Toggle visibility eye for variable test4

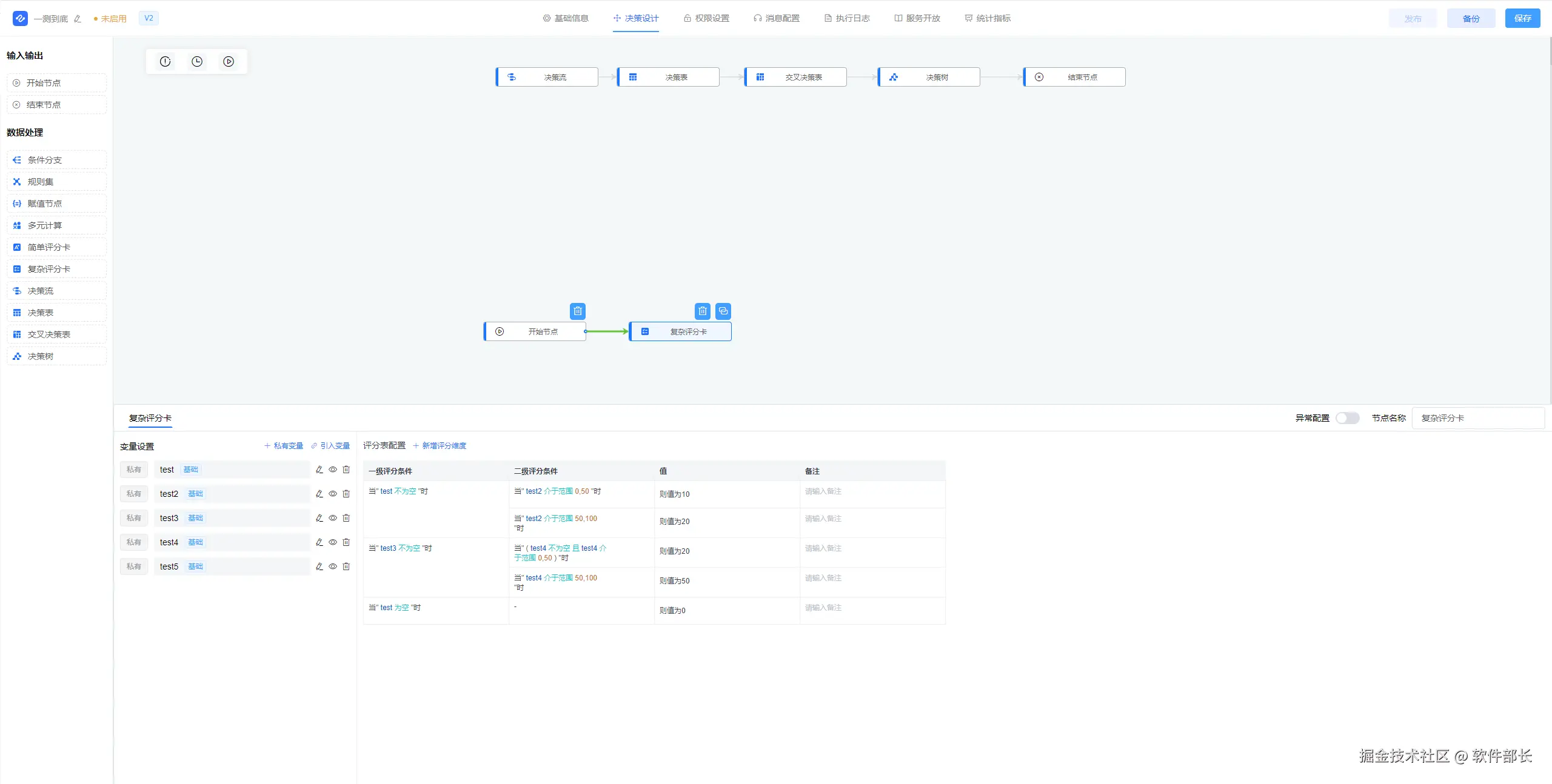pos(333,542)
